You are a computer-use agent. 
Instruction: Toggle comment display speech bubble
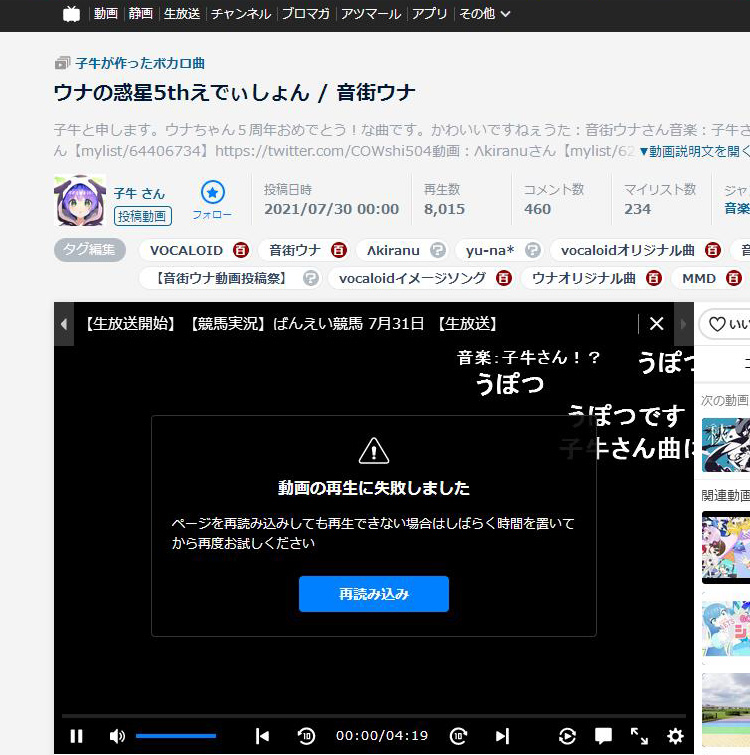coord(603,736)
